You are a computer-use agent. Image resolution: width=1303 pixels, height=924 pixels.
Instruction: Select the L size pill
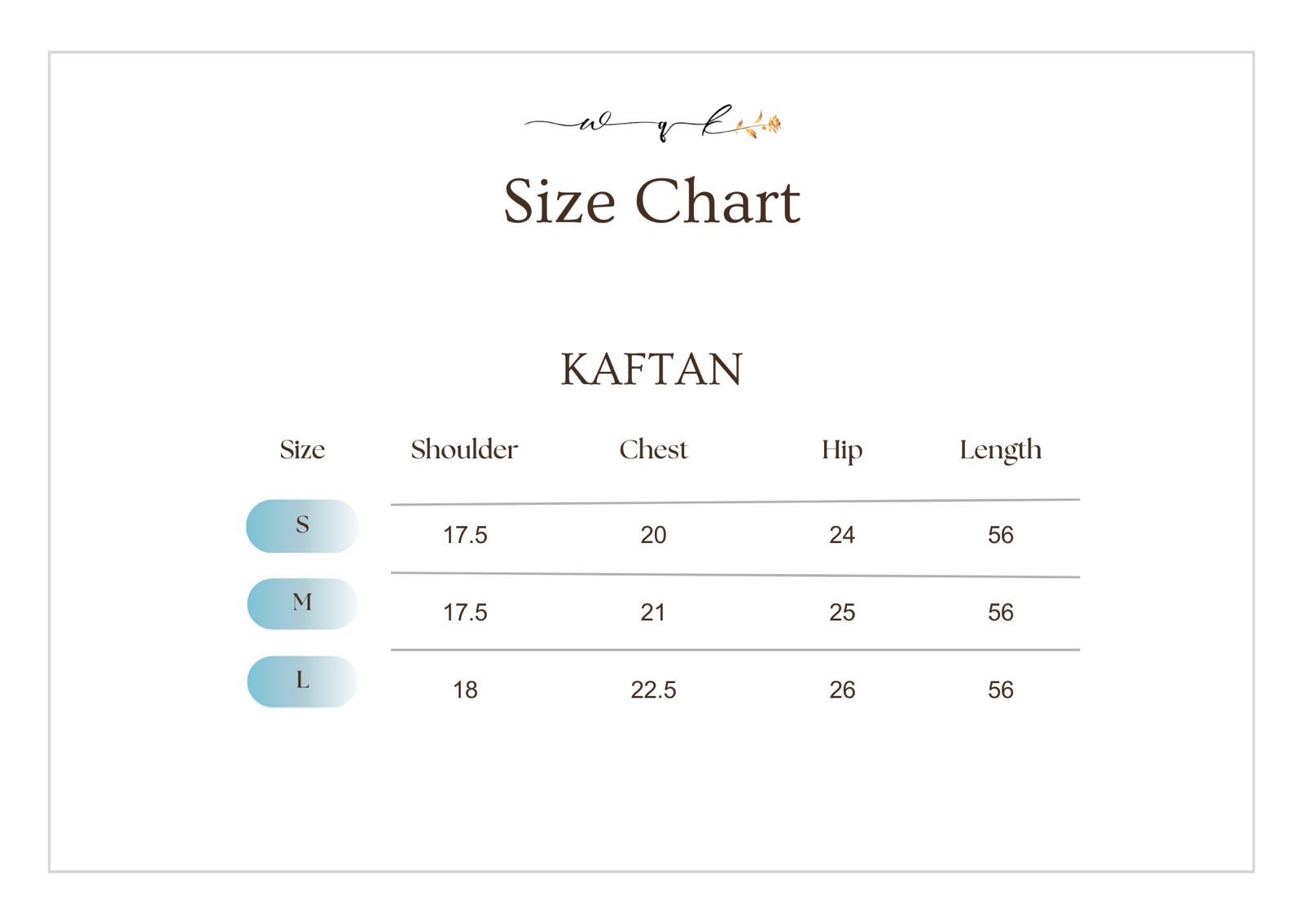[302, 681]
